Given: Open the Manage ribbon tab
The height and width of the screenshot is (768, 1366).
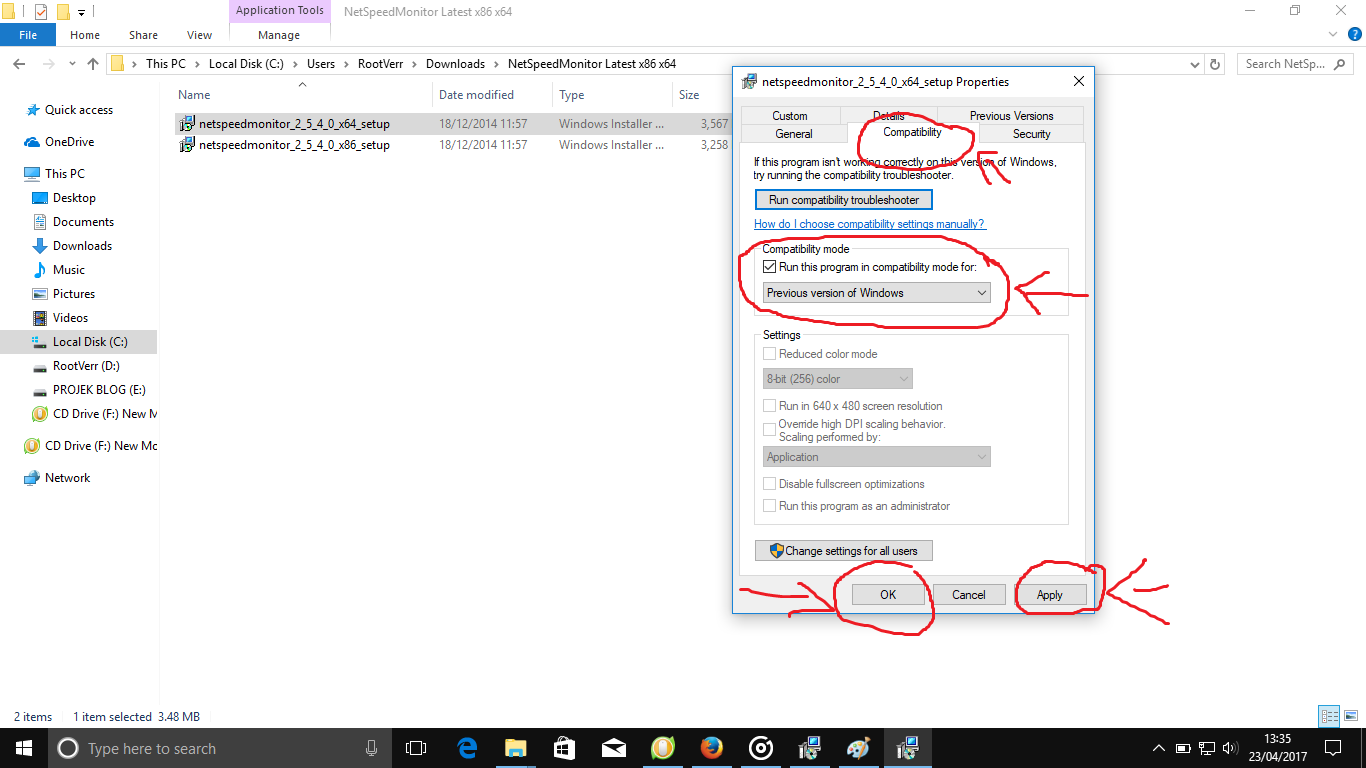Looking at the screenshot, I should point(279,35).
